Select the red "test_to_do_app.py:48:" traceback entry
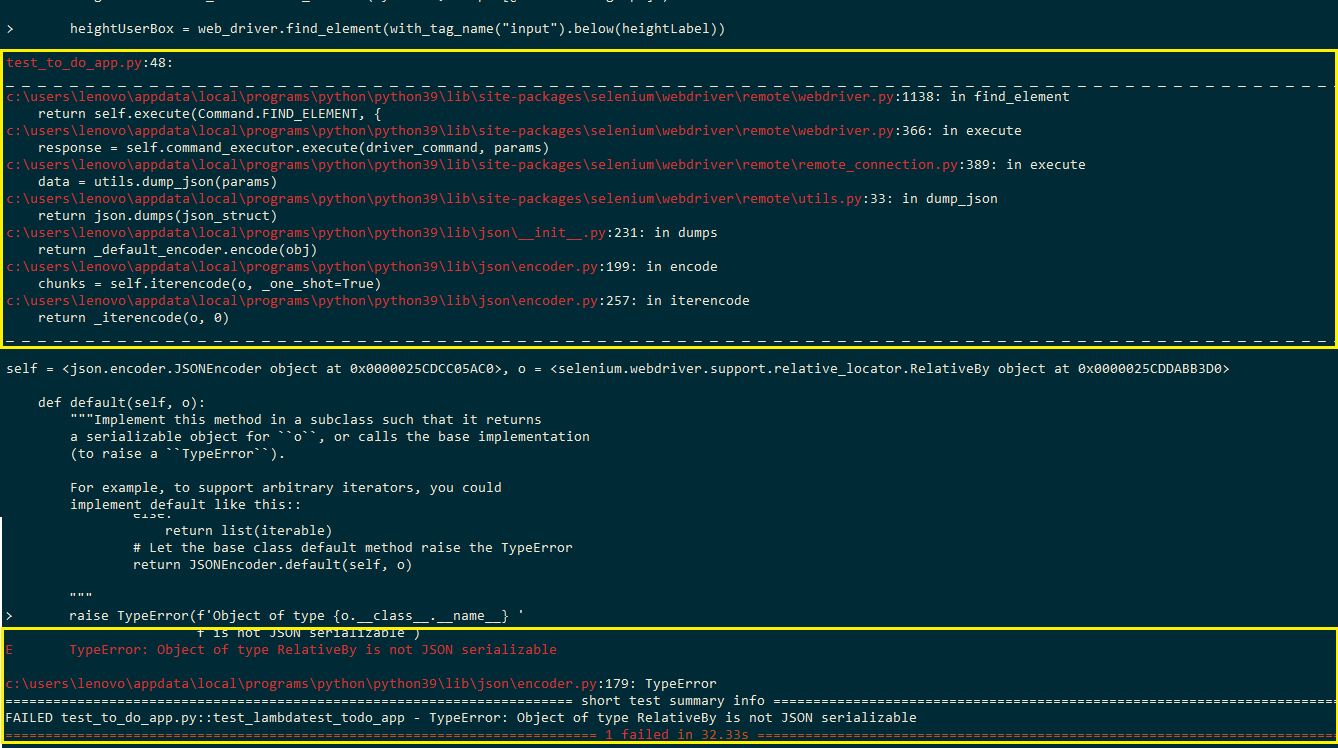This screenshot has width=1338, height=748. [x=89, y=63]
